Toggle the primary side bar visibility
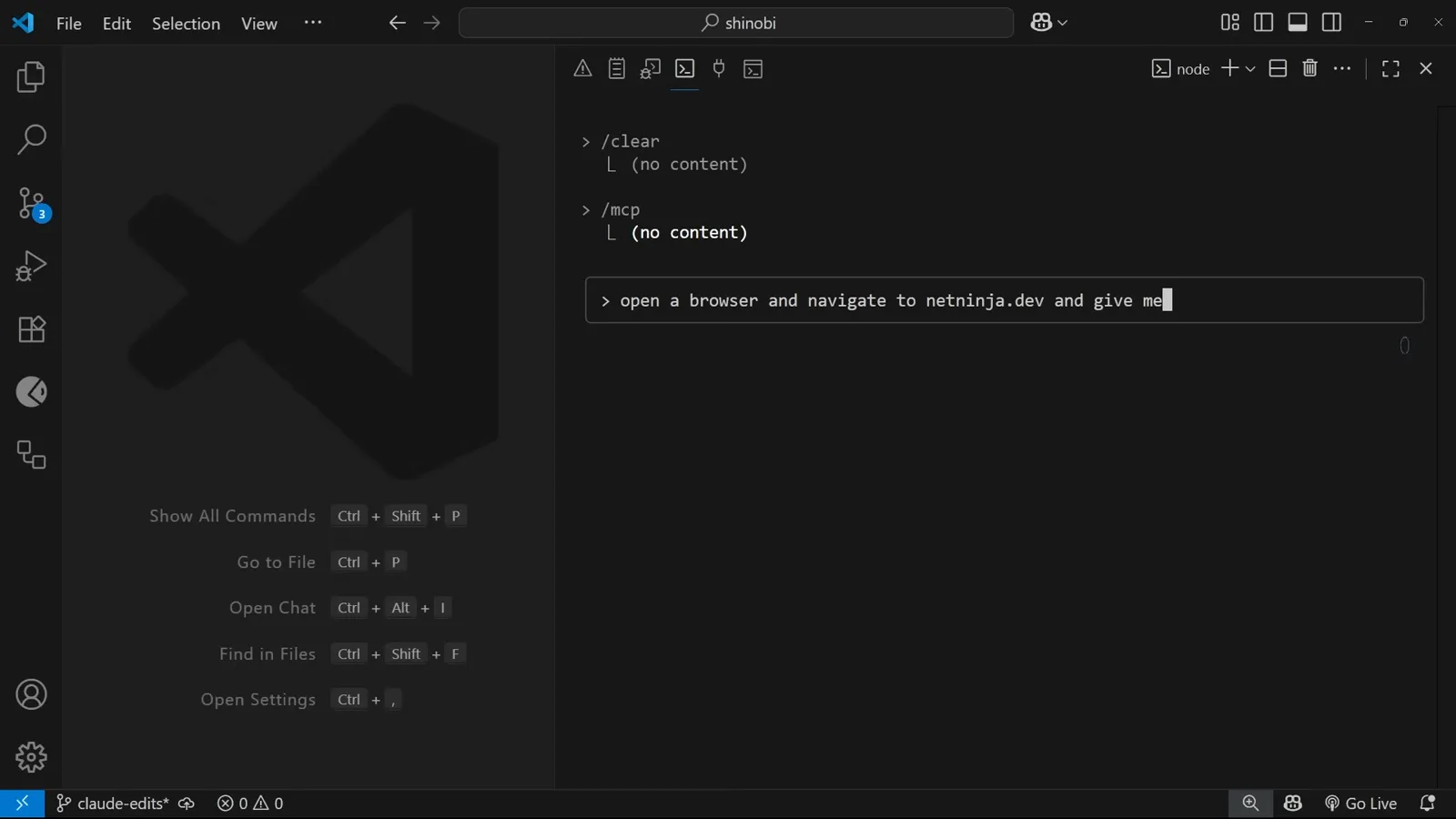Screen dimensions: 1456x819 (1264, 22)
